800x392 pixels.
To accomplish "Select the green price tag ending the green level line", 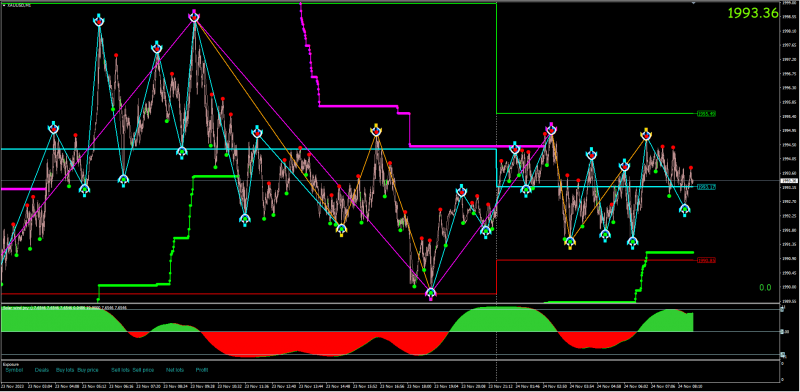I will pyautogui.click(x=706, y=114).
